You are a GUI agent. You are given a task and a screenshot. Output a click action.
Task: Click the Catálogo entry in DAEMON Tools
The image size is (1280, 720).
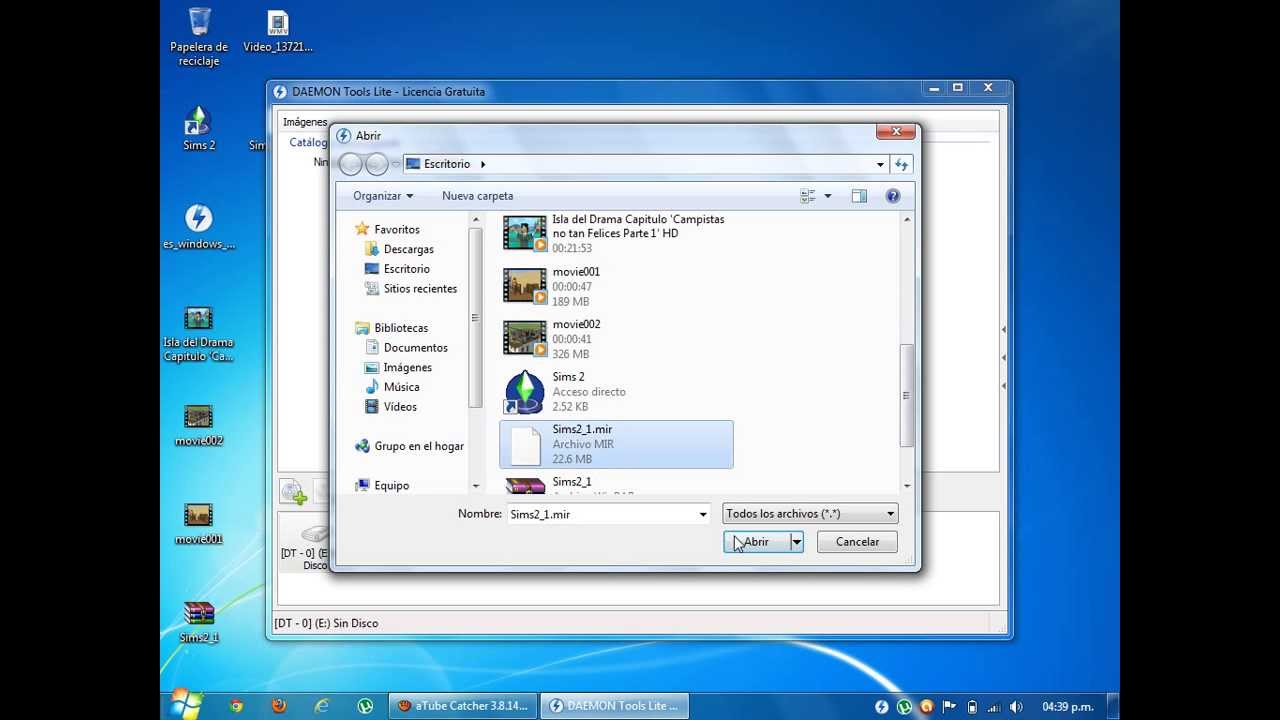click(308, 143)
